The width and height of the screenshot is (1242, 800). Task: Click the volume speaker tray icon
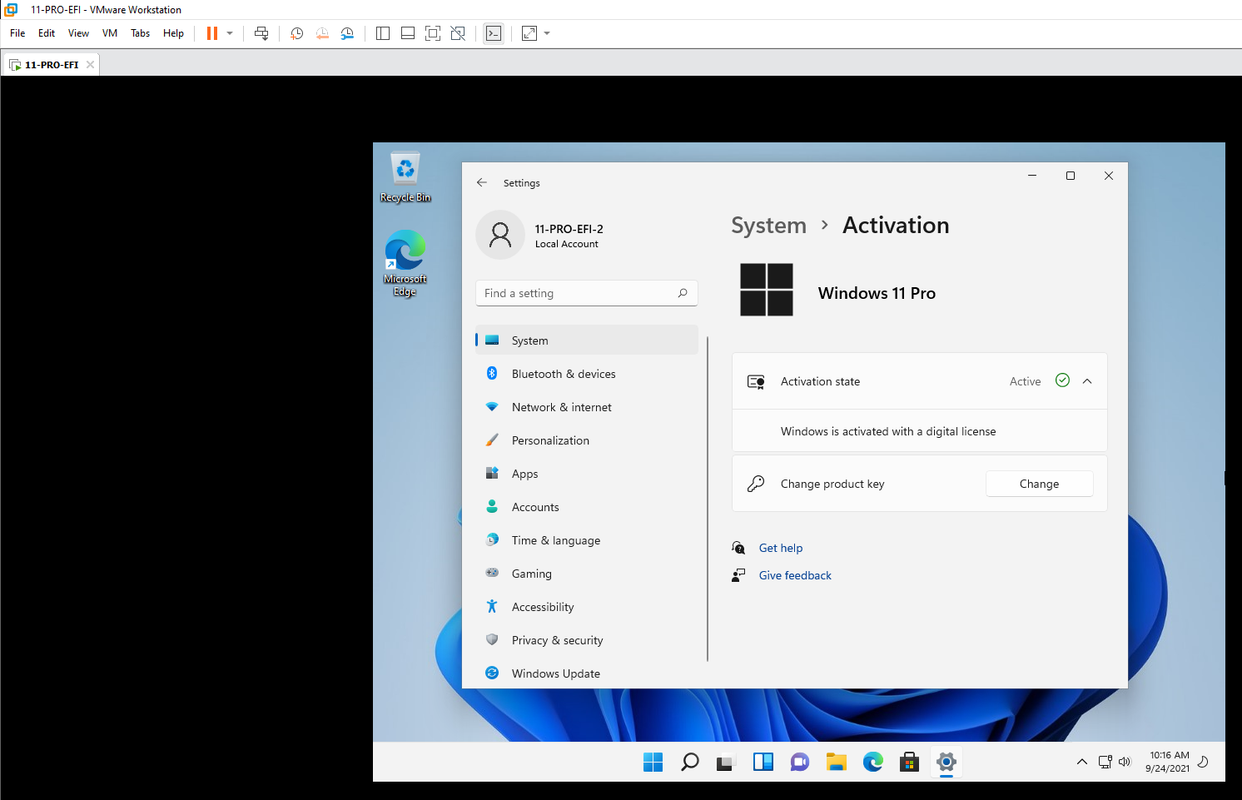coord(1125,762)
